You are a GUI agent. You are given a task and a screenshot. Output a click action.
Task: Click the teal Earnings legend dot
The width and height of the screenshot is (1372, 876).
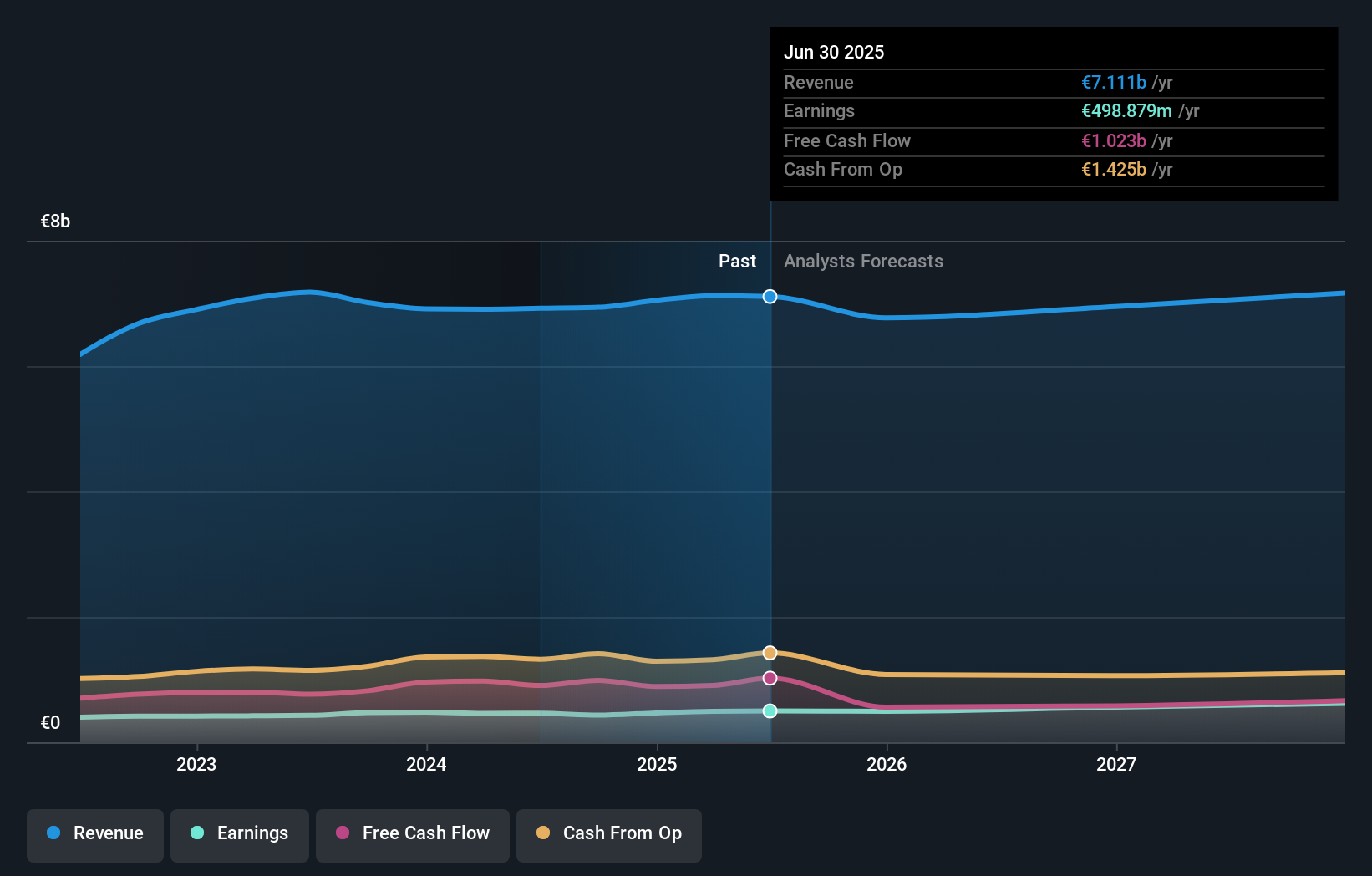coord(197,833)
